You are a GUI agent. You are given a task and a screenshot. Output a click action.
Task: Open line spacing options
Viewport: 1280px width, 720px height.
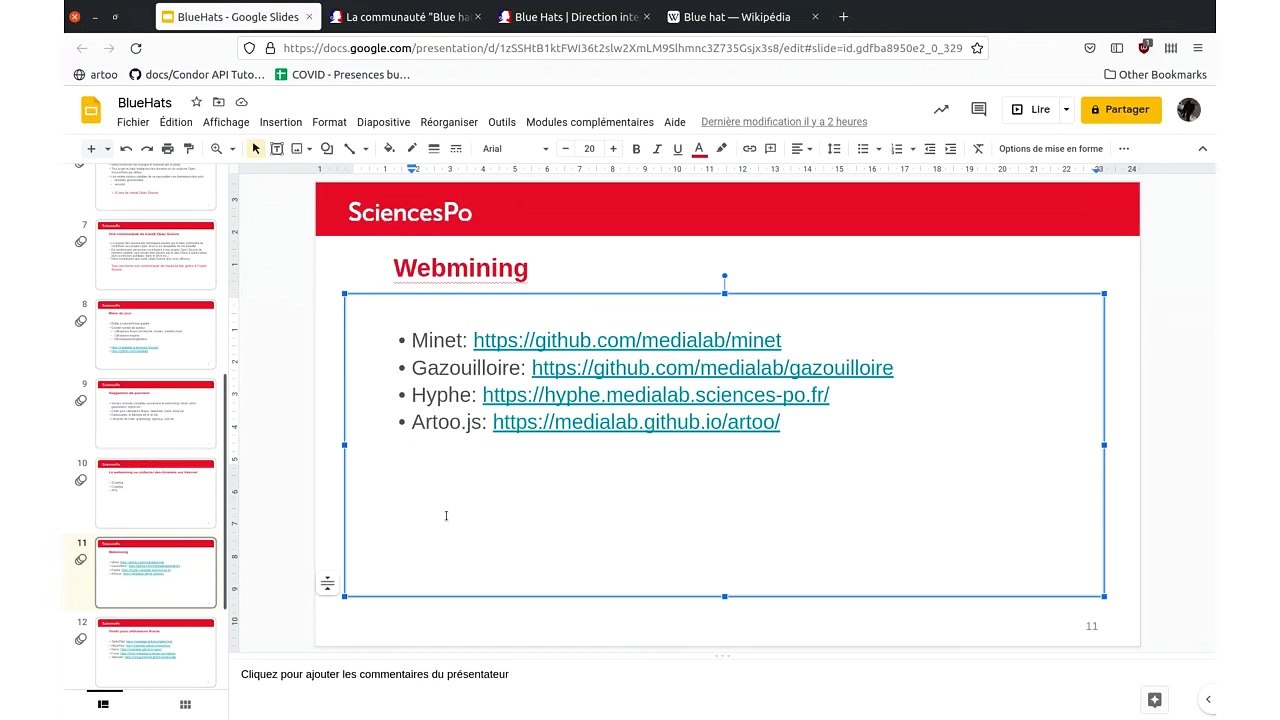coord(834,149)
